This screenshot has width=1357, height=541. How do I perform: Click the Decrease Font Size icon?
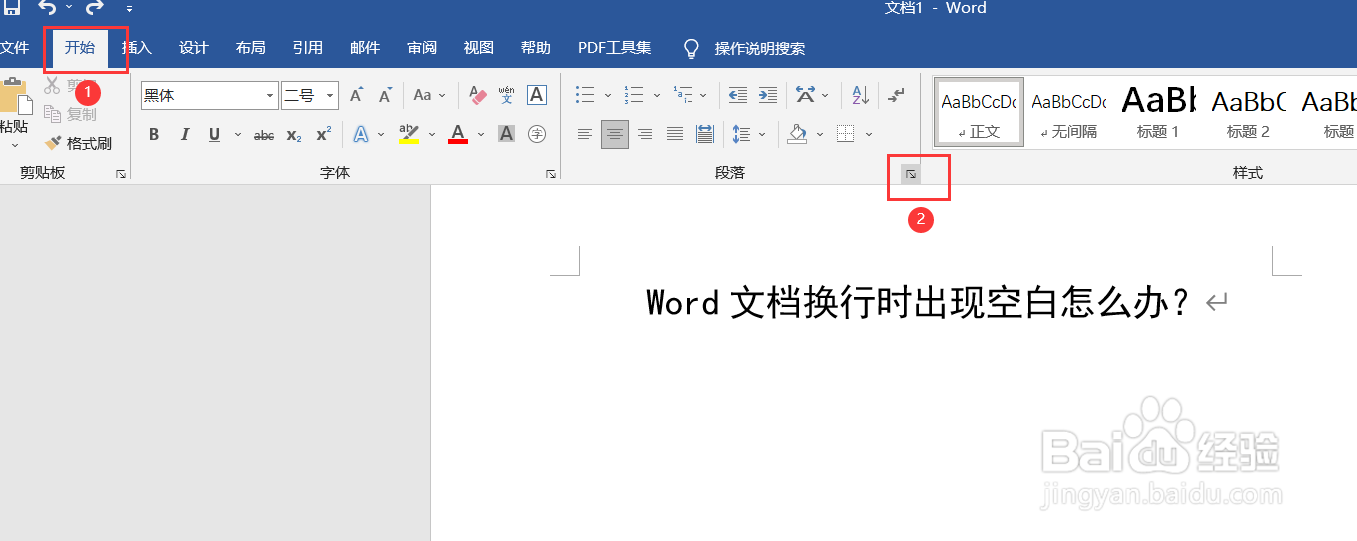(386, 95)
